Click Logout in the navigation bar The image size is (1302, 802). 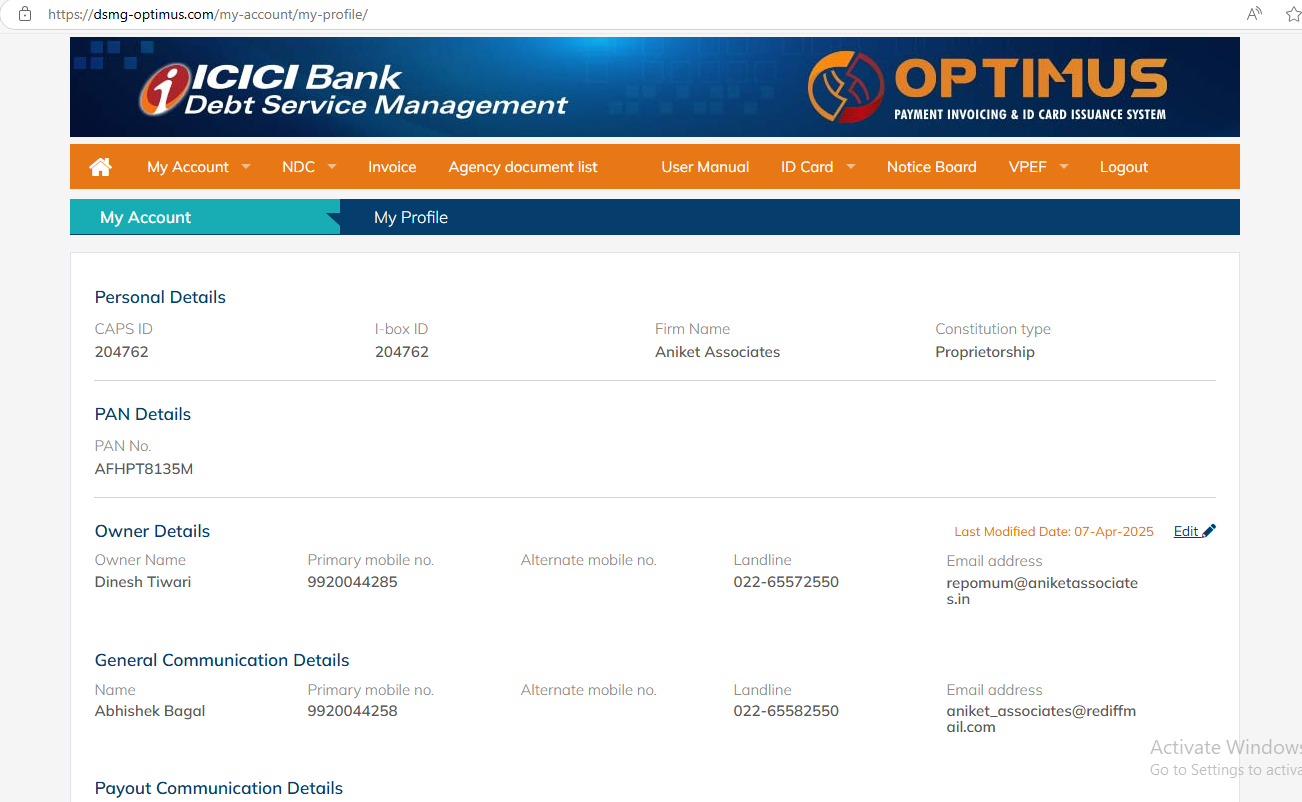coord(1123,167)
